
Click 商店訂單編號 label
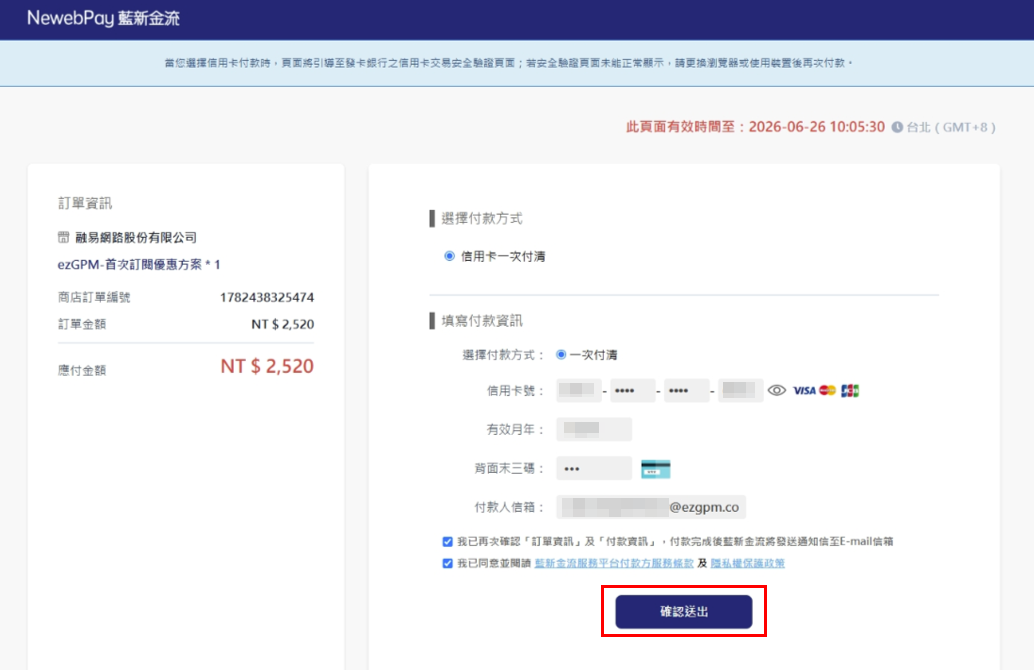pos(94,297)
